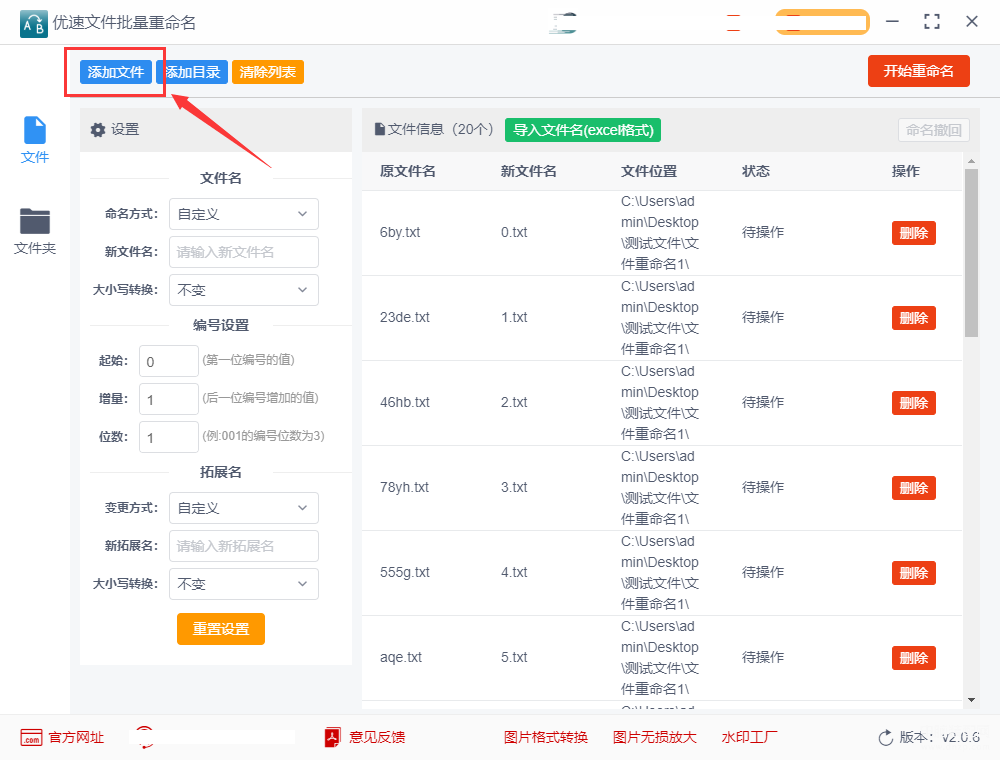Viewport: 1000px width, 760px height.
Task: Click the 状态 column header
Action: [x=756, y=171]
